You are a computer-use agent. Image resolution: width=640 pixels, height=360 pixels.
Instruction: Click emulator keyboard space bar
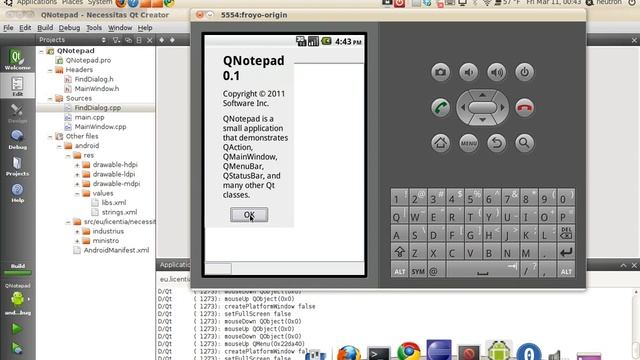[482, 271]
